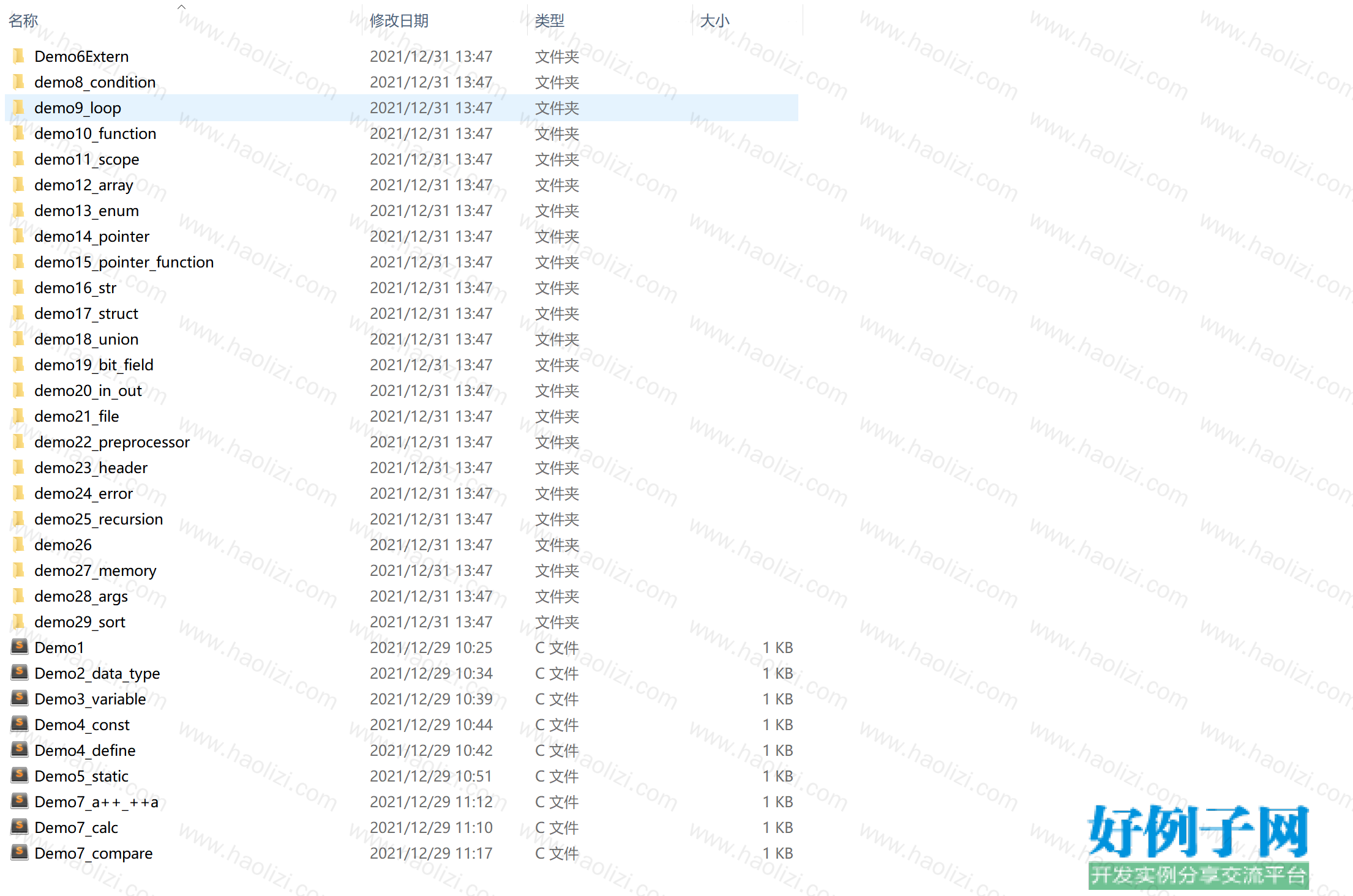Image resolution: width=1353 pixels, height=896 pixels.
Task: Select the demo20_in_out folder name
Action: click(88, 390)
